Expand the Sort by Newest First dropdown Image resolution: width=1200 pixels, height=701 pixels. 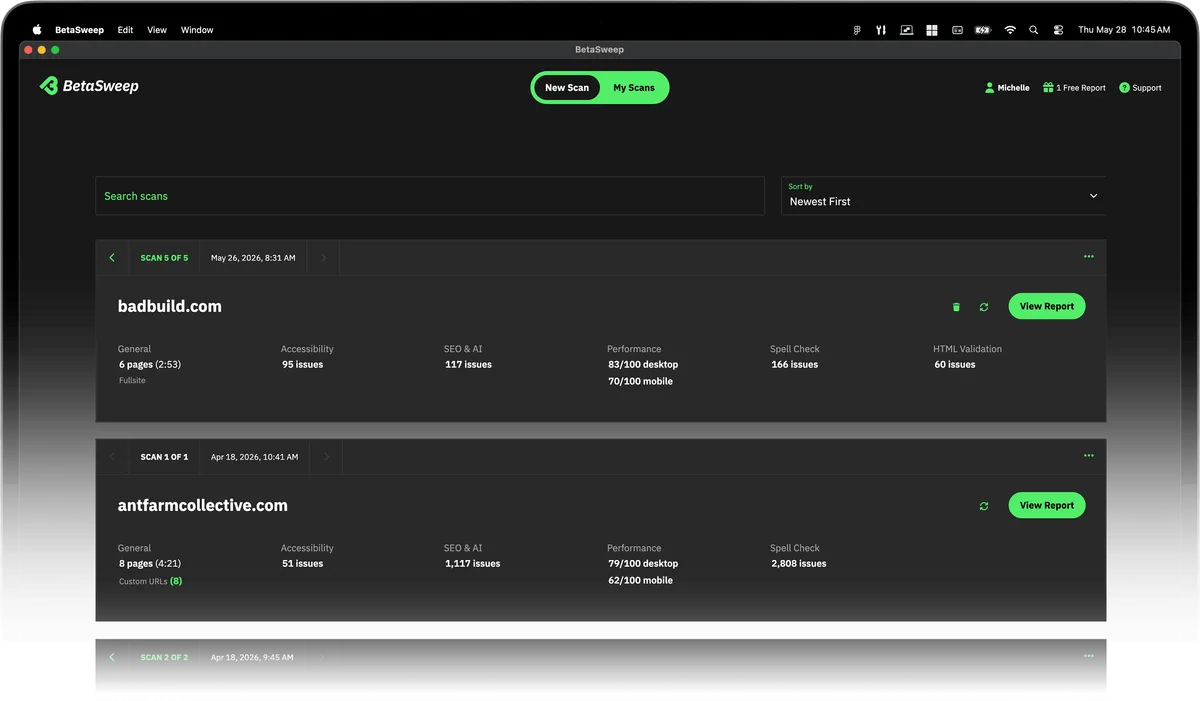pyautogui.click(x=943, y=196)
